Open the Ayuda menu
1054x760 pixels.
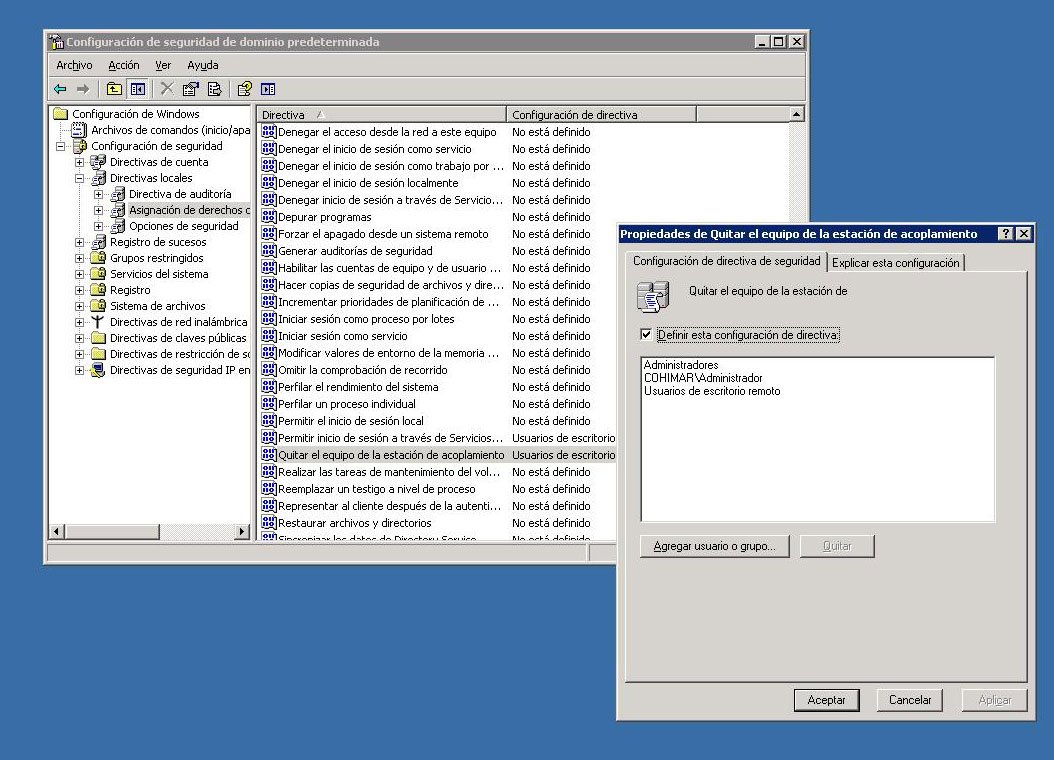click(202, 65)
